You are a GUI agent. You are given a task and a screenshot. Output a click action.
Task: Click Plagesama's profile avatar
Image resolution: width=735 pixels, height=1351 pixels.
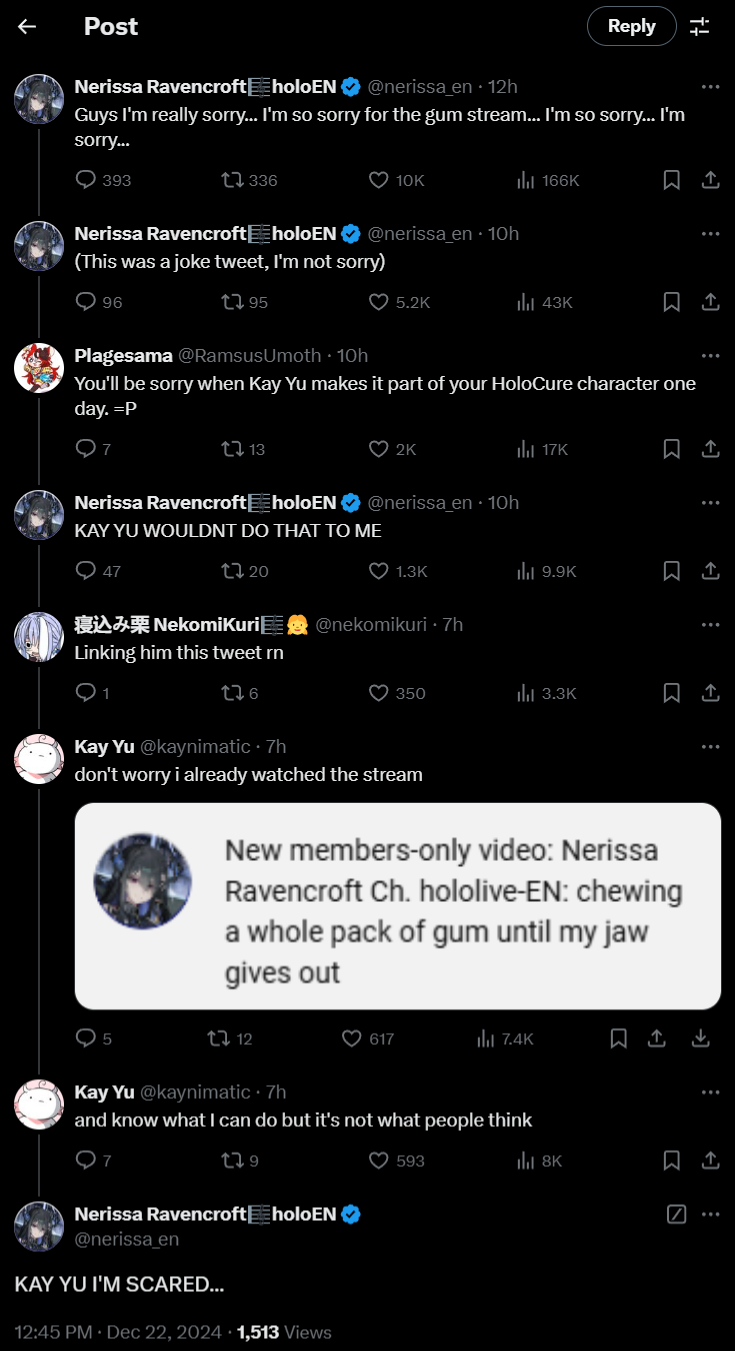coord(39,368)
